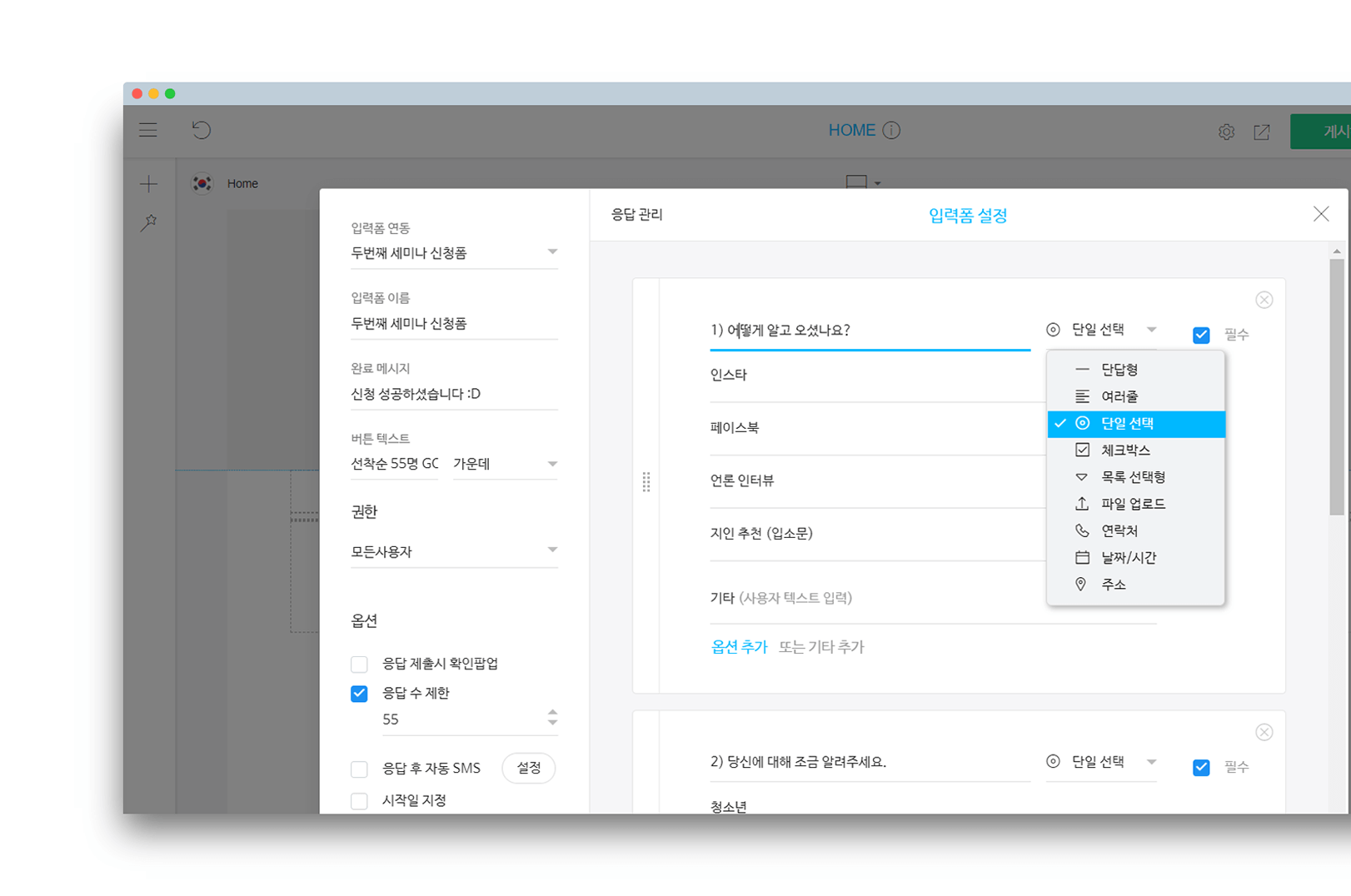Click the device screen size icon
Viewport: 1351px width, 896px height.
click(856, 182)
